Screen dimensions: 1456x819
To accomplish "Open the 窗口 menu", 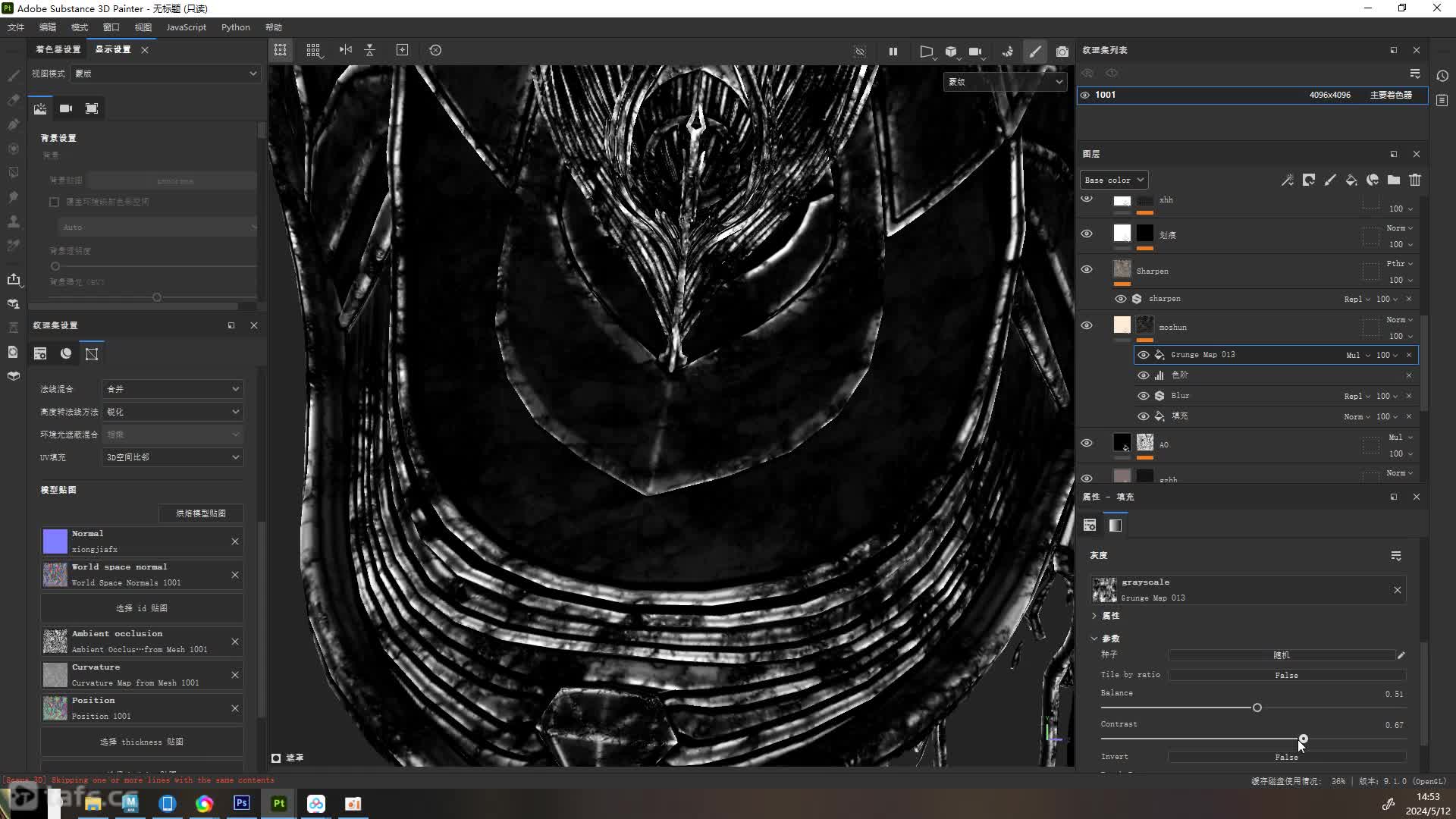I will coord(111,27).
